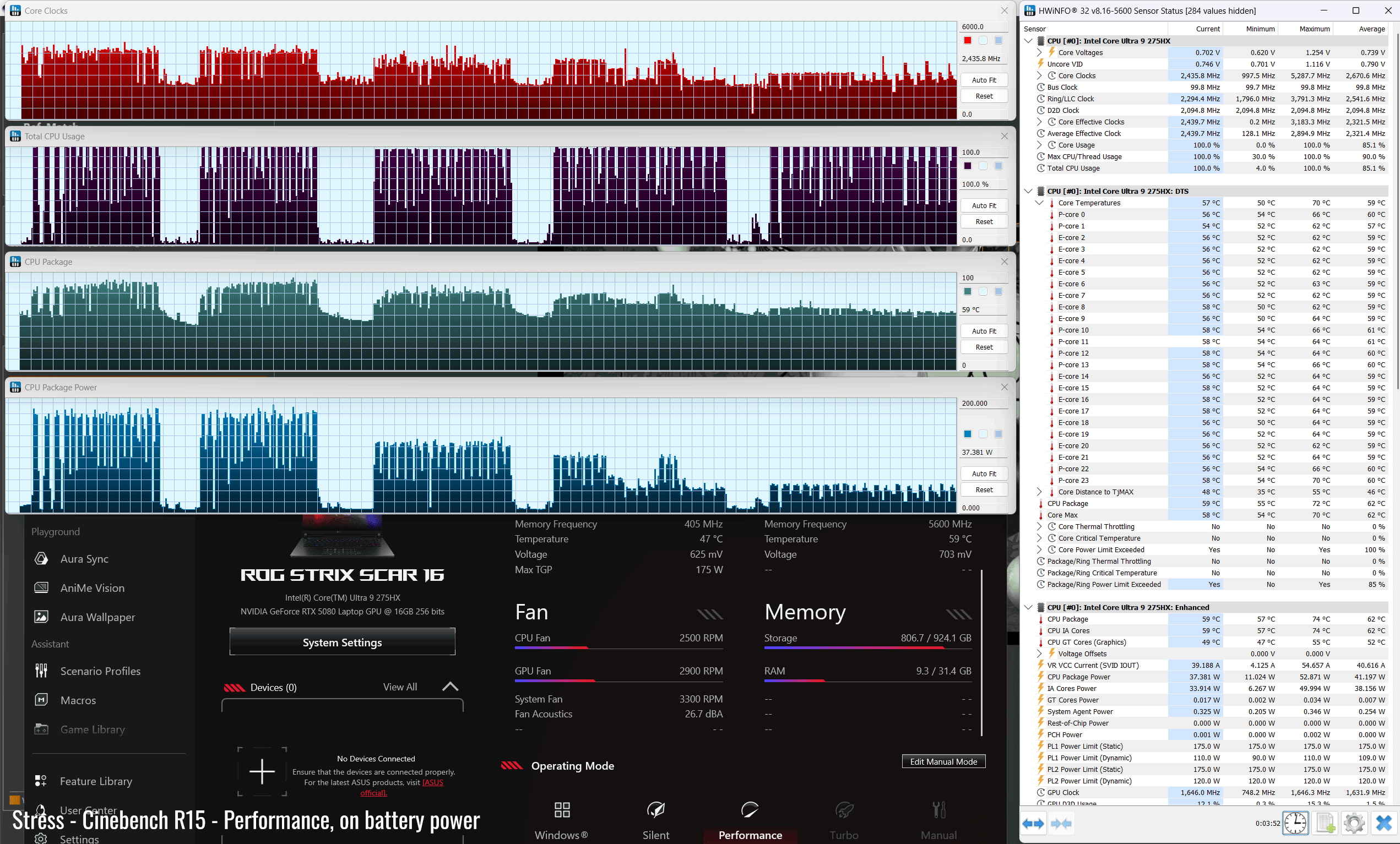Select Performance operating mode
Image resolution: width=1400 pixels, height=844 pixels.
click(x=750, y=821)
